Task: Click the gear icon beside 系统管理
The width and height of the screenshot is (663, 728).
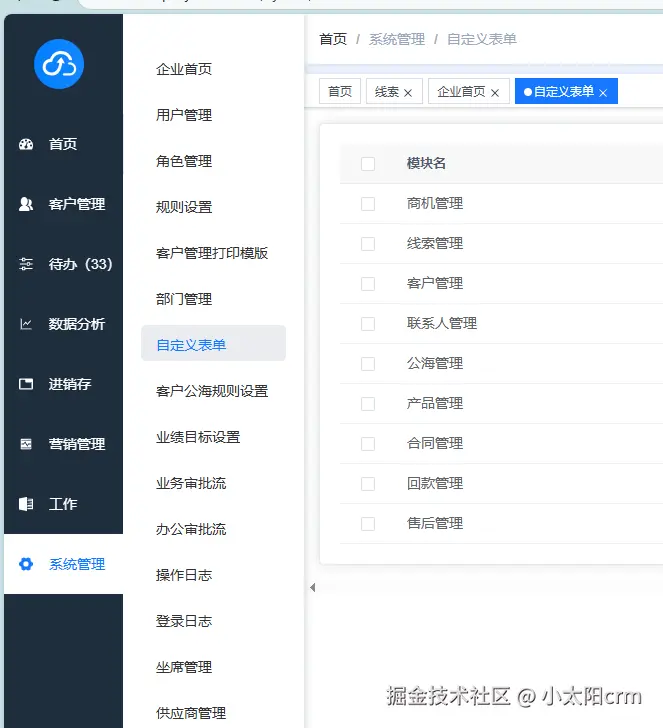Action: [x=26, y=564]
